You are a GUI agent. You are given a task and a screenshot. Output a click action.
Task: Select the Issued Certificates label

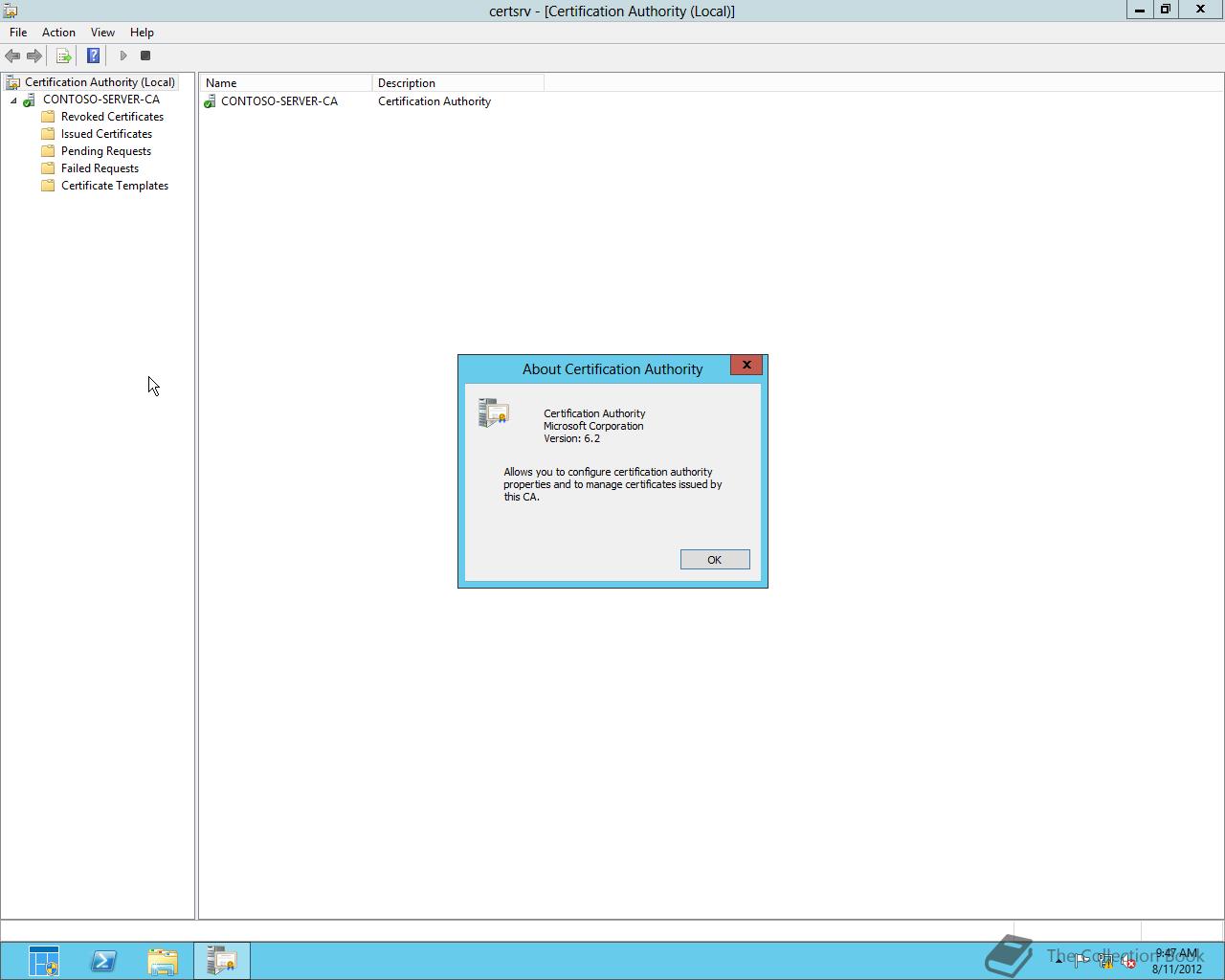pyautogui.click(x=106, y=134)
